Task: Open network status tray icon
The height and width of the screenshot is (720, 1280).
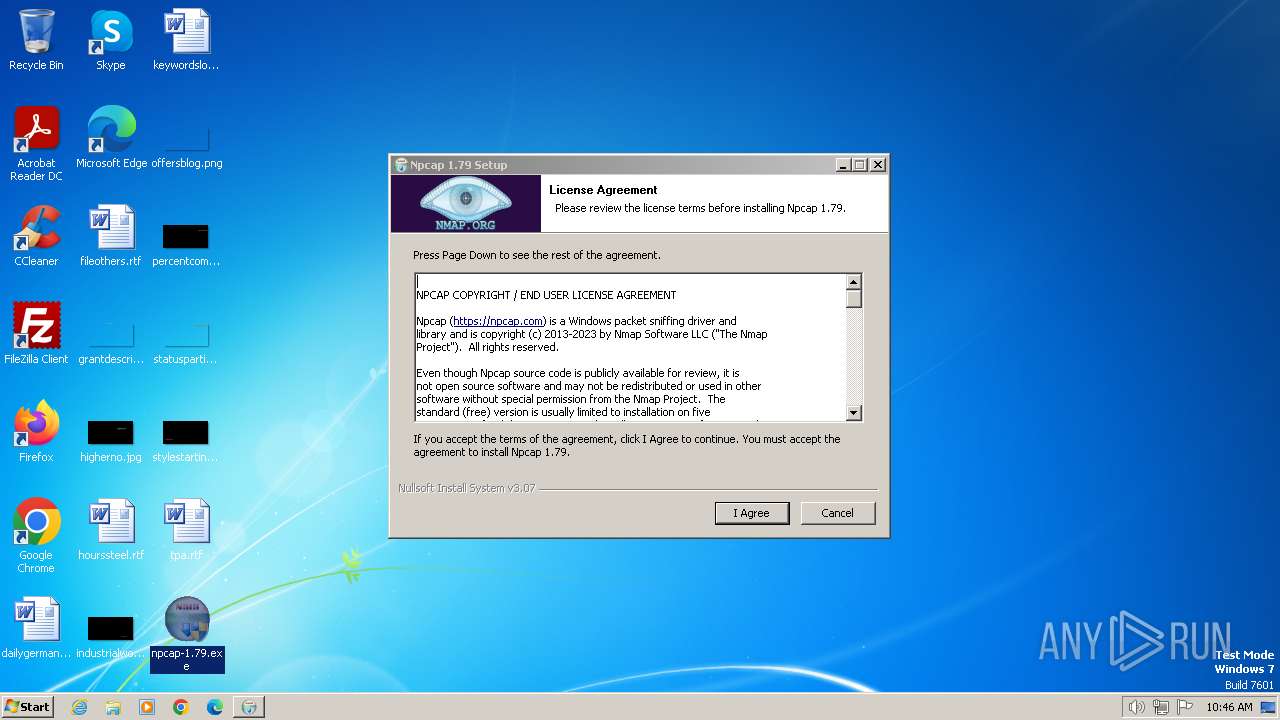Action: click(1161, 707)
